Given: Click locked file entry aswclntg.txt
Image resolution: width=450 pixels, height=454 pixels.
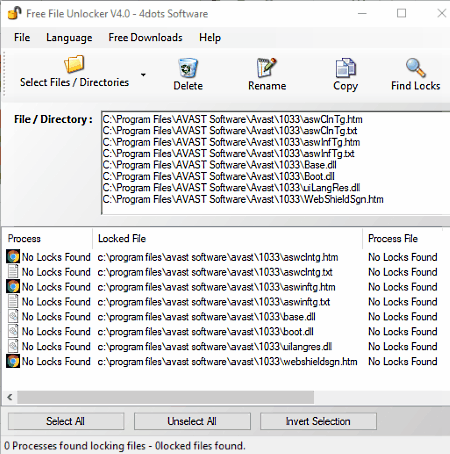Looking at the screenshot, I should pos(215,272).
